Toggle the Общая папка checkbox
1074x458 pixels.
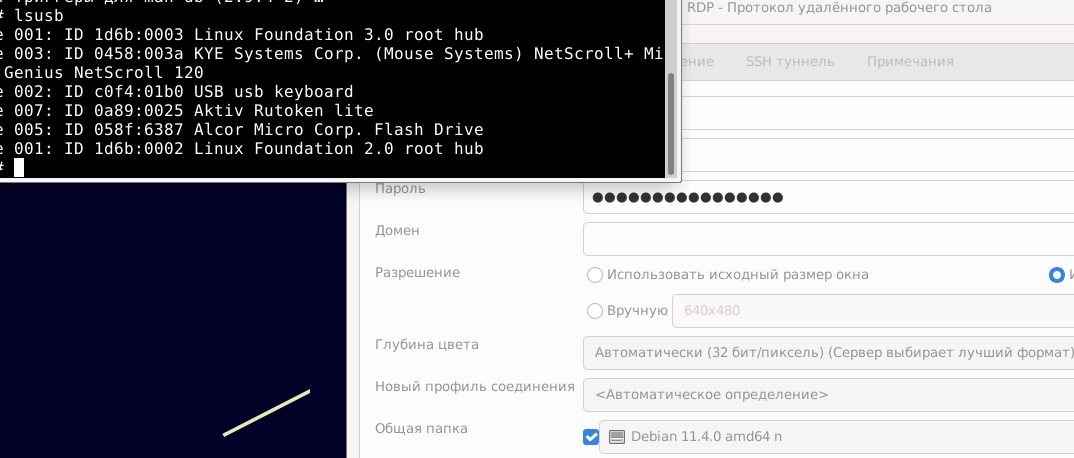[x=591, y=437]
